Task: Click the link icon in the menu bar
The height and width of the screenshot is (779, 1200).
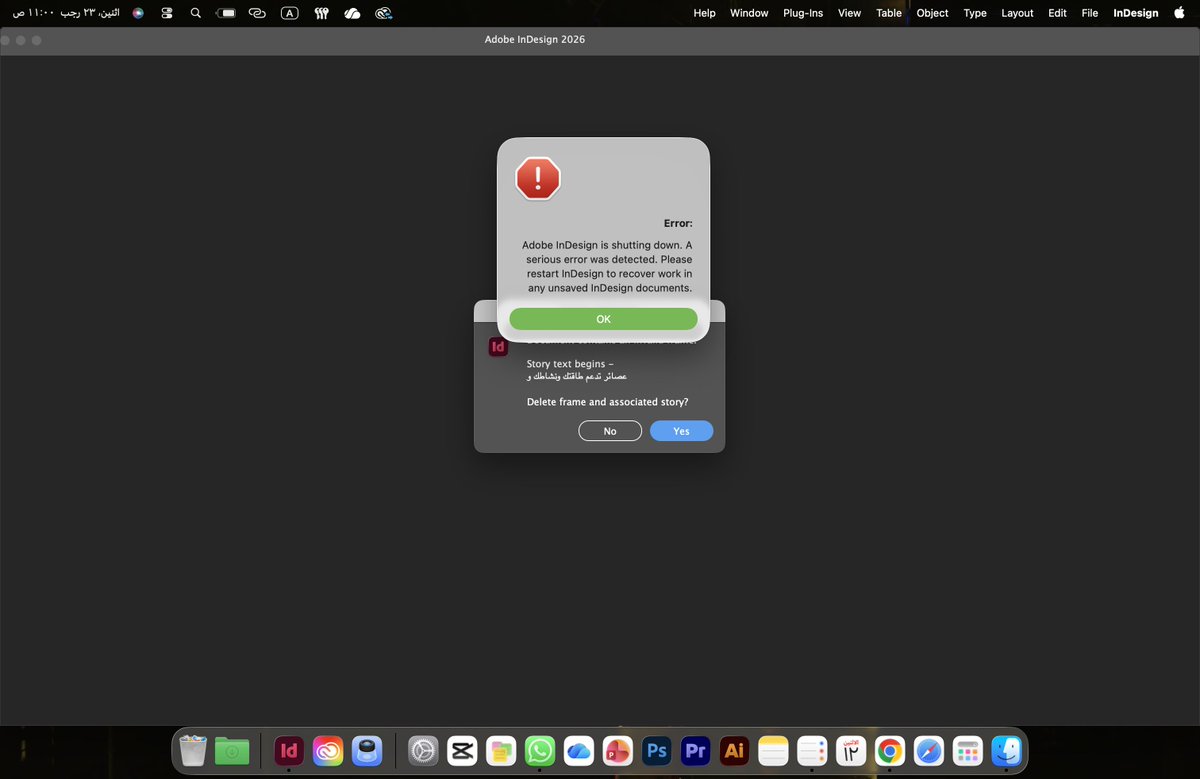Action: coord(257,13)
